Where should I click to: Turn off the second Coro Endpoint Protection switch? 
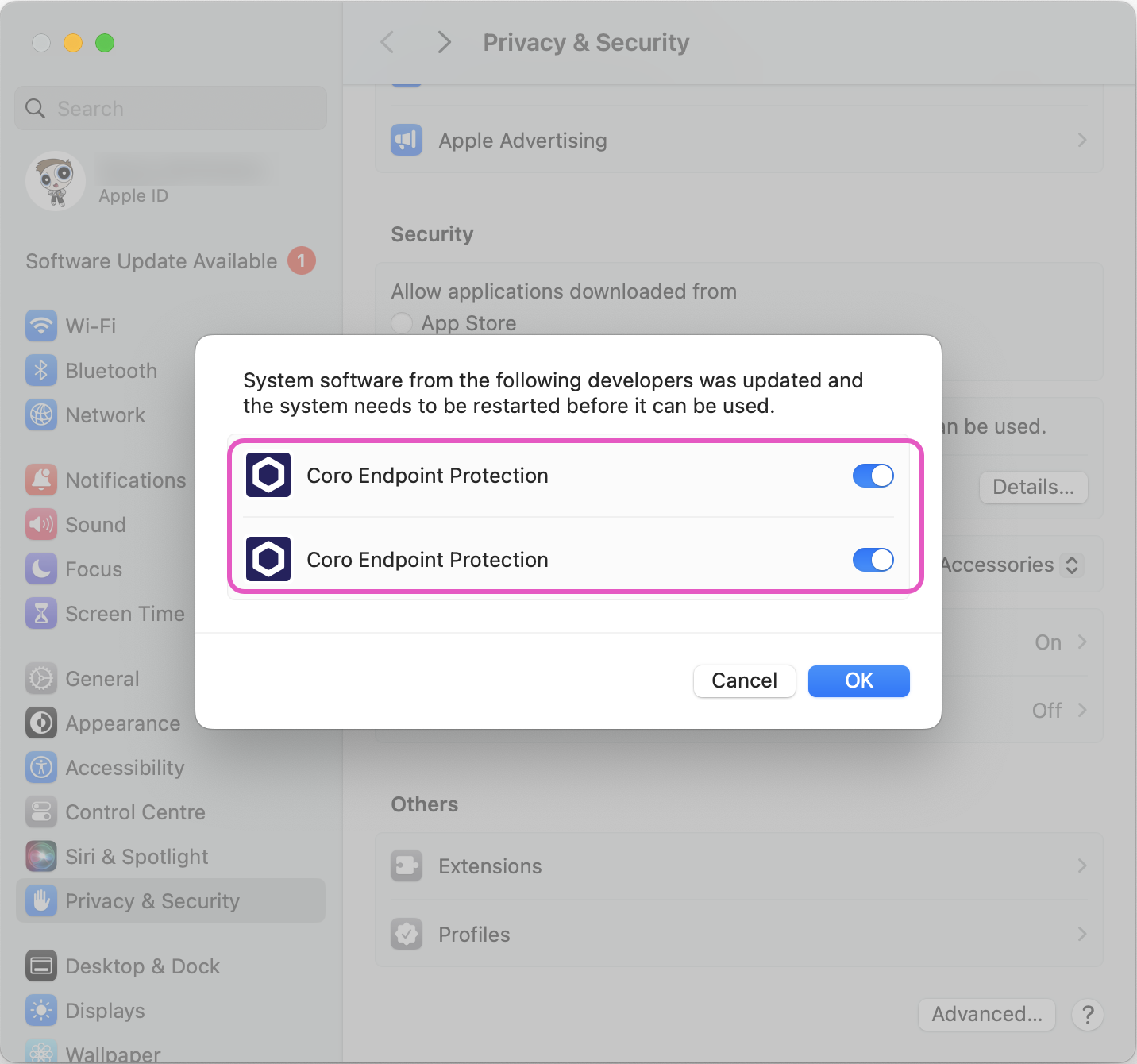873,559
